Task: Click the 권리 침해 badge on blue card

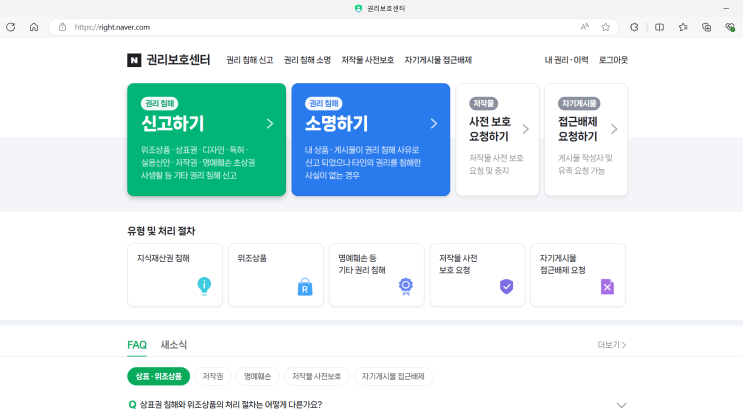Action: click(x=324, y=103)
